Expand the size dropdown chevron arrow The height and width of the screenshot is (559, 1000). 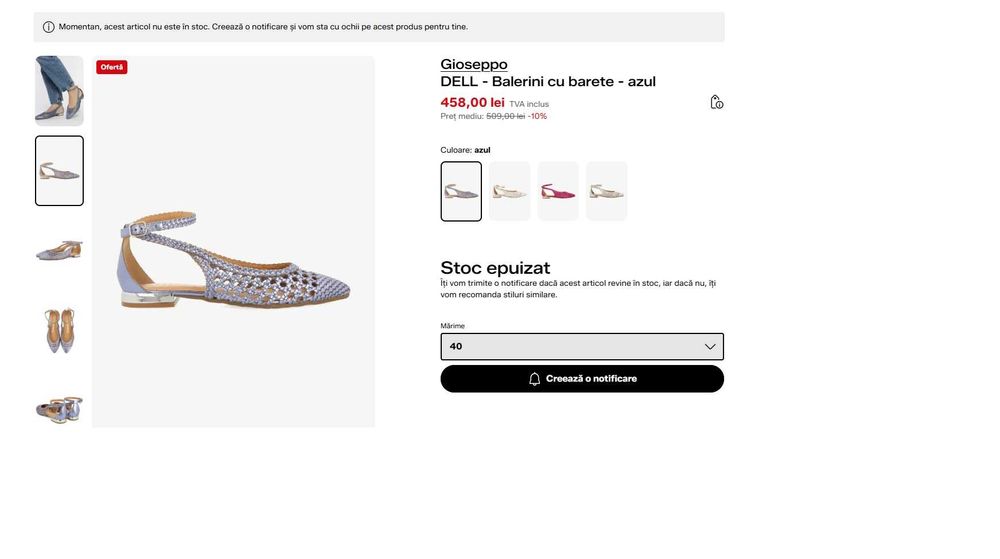click(710, 347)
